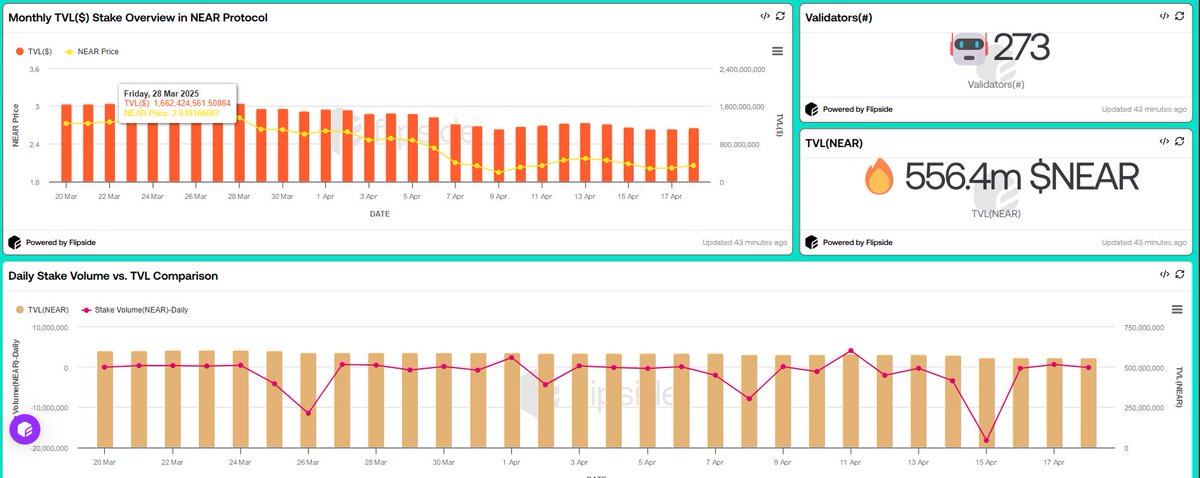Click the tooltip TVL($) 1,662,424,561 value
Image resolution: width=1200 pixels, height=478 pixels.
click(x=177, y=102)
